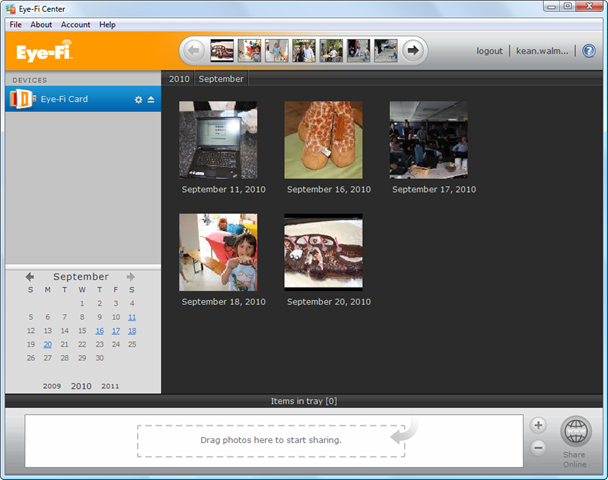Open the September 20, 2010 cake thumbnail
The image size is (608, 480).
click(323, 251)
